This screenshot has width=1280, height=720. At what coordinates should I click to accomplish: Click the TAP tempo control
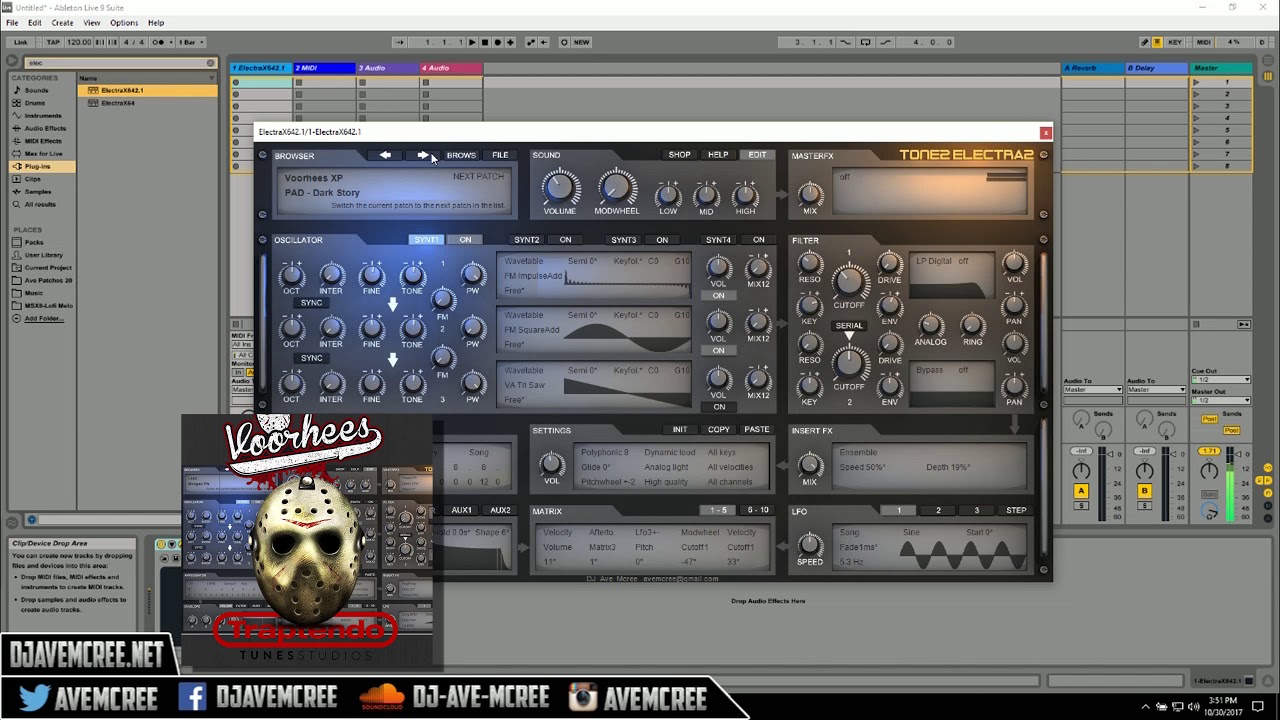pos(54,42)
